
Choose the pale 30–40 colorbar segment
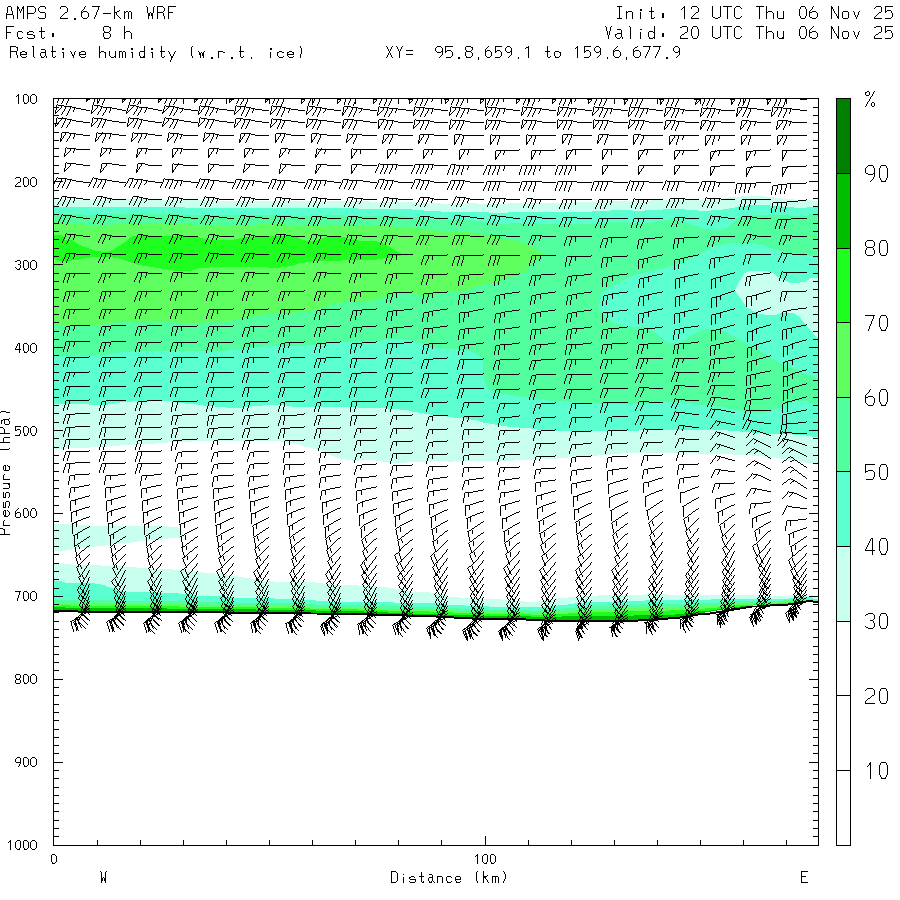pos(843,584)
